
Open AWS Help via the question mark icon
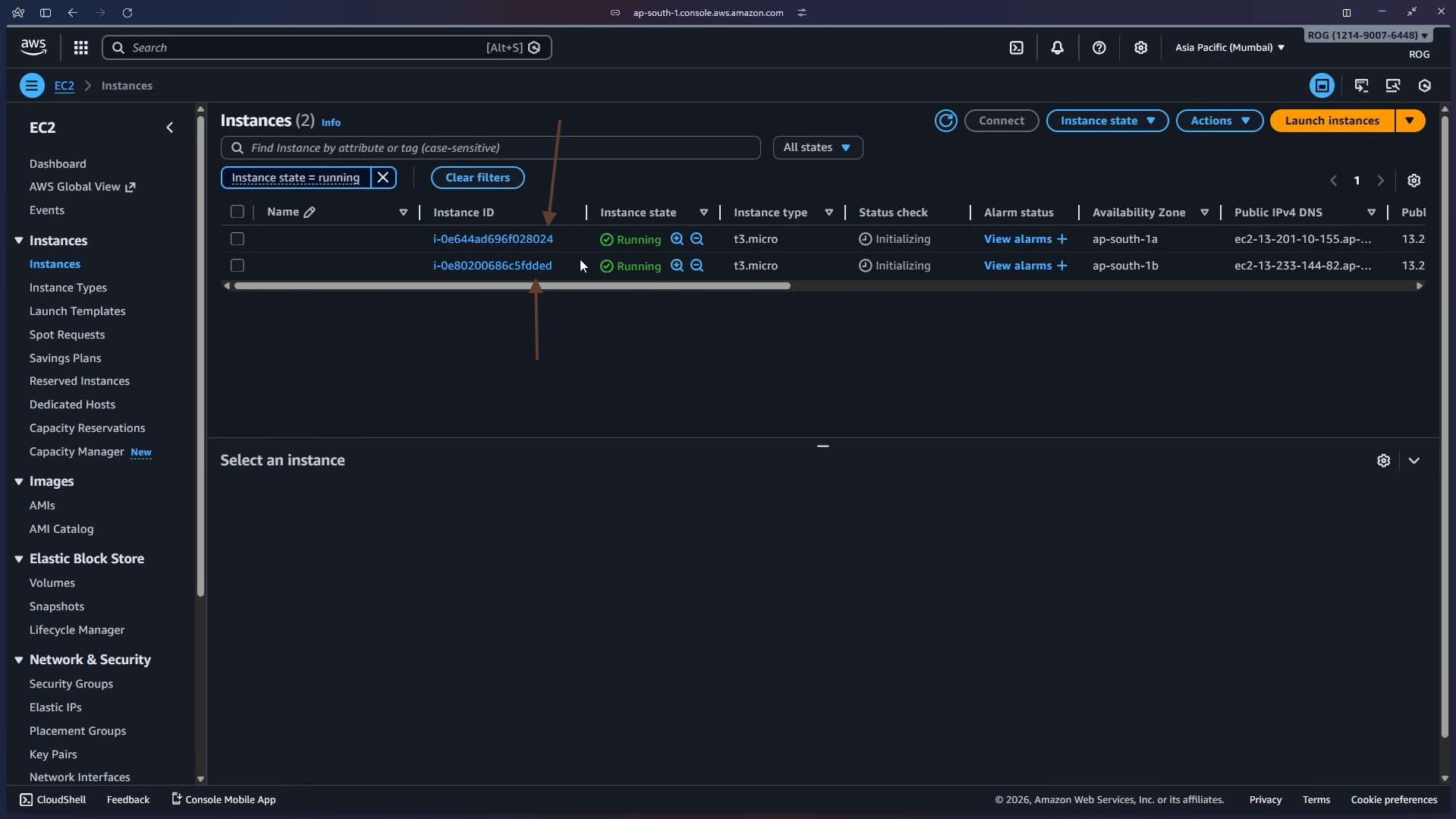click(1099, 47)
